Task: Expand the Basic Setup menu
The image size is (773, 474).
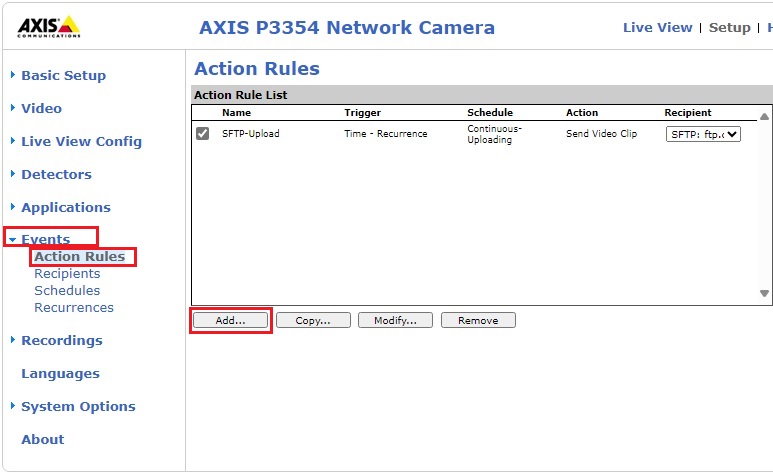Action: (x=63, y=75)
